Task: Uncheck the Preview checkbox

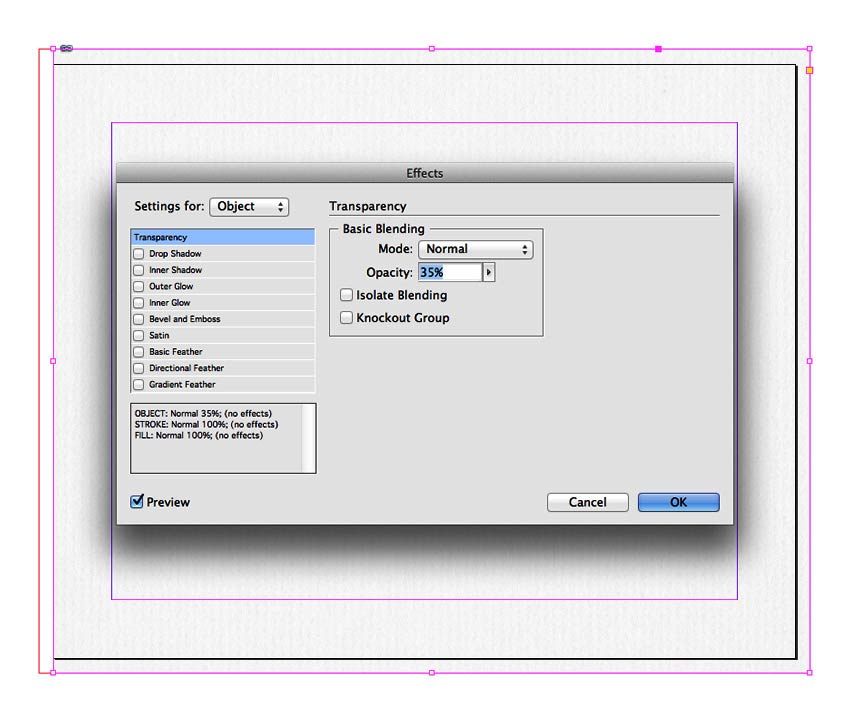Action: click(x=137, y=502)
